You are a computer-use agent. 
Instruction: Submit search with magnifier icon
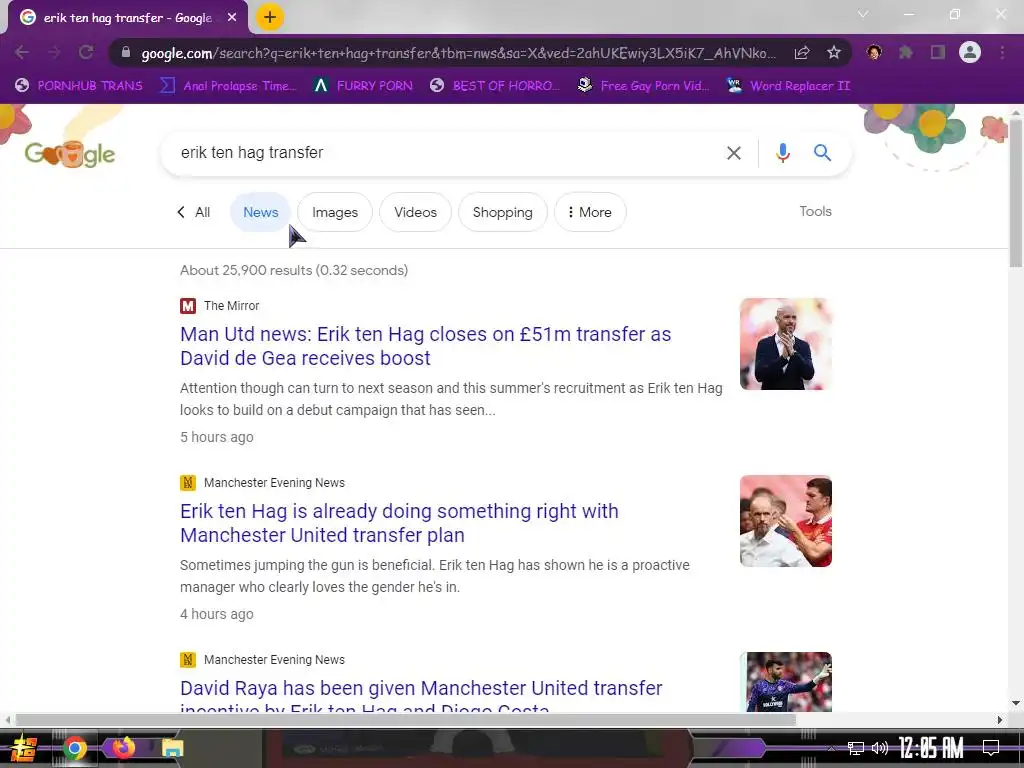click(822, 153)
